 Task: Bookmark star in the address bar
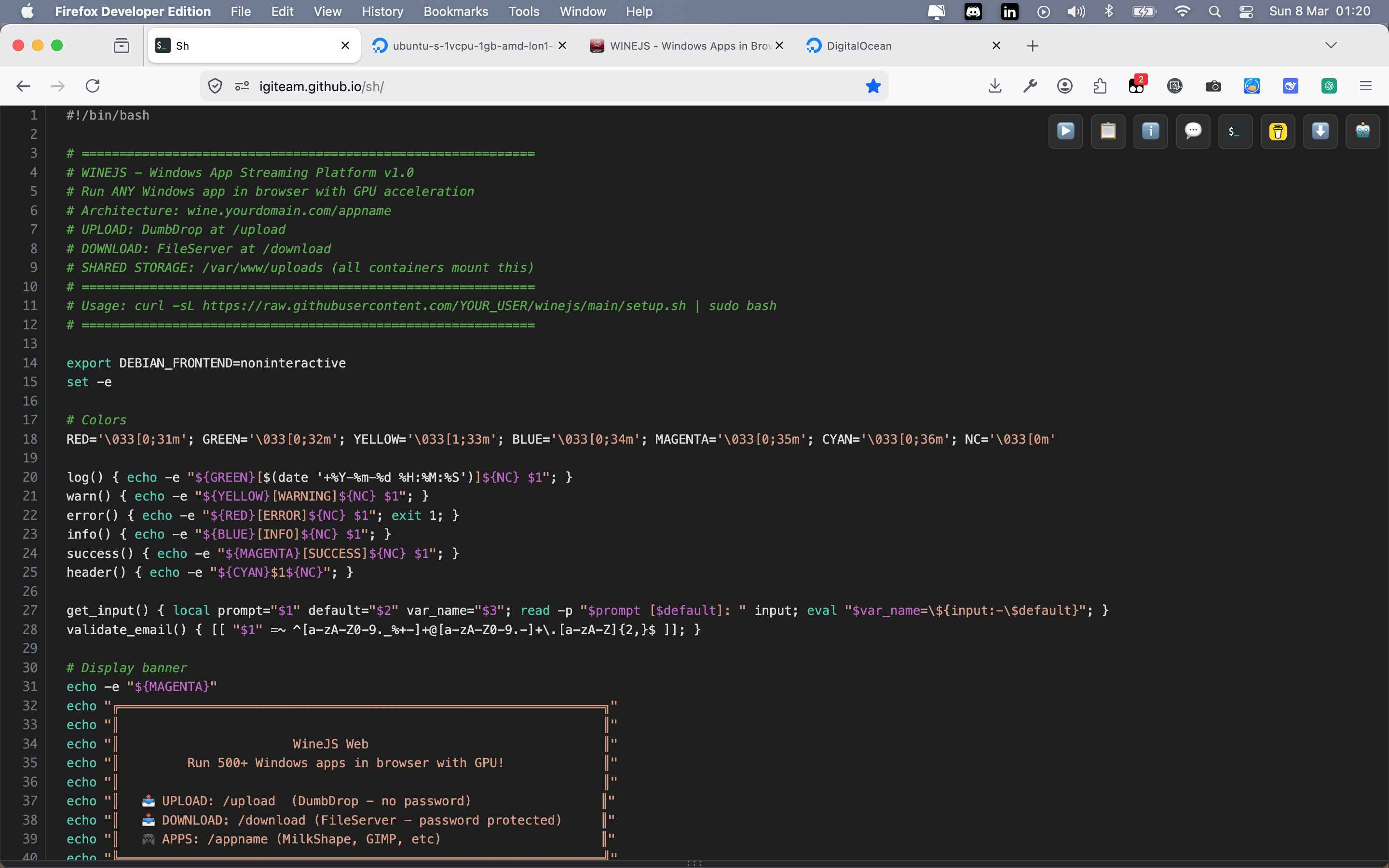pyautogui.click(x=873, y=86)
